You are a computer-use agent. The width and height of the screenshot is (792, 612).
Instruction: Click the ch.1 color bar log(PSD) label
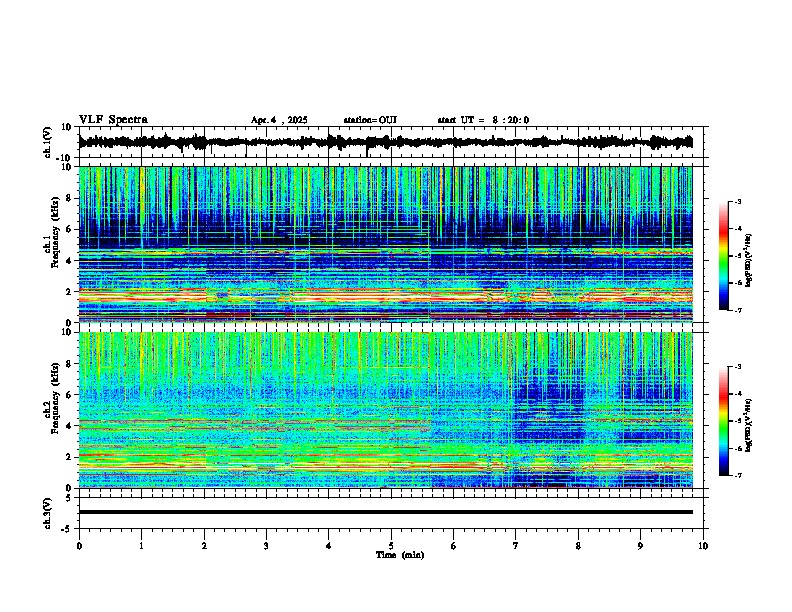749,261
